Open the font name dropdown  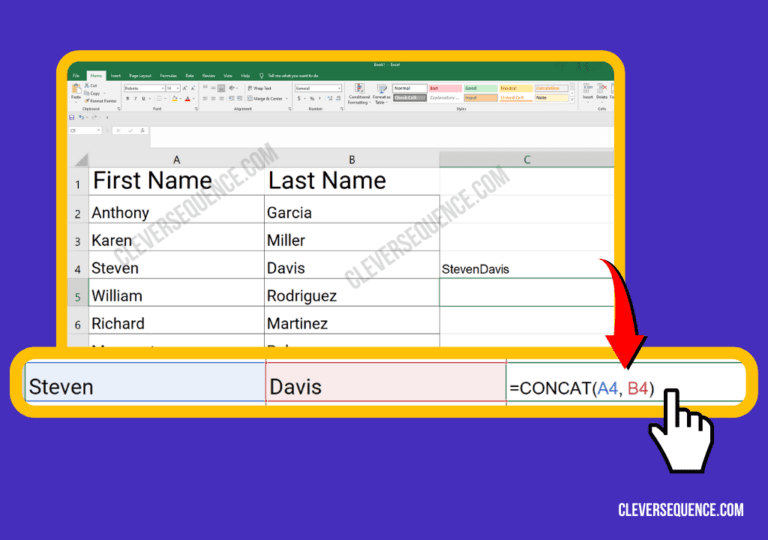(x=163, y=88)
